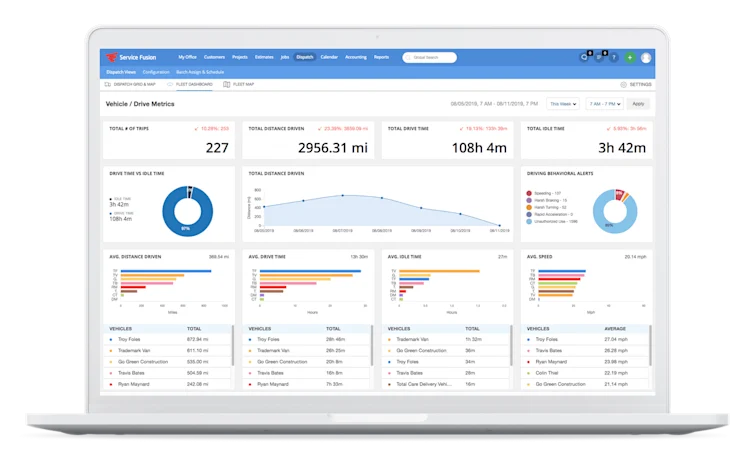750x476 pixels.
Task: Click the 3h 42m total idle time
Action: pos(622,148)
